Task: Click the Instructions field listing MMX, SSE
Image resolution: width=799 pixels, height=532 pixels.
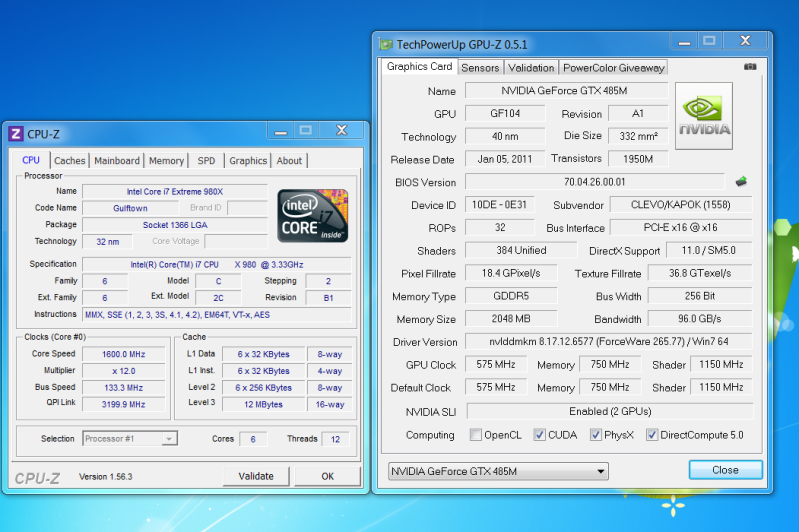Action: 217,315
